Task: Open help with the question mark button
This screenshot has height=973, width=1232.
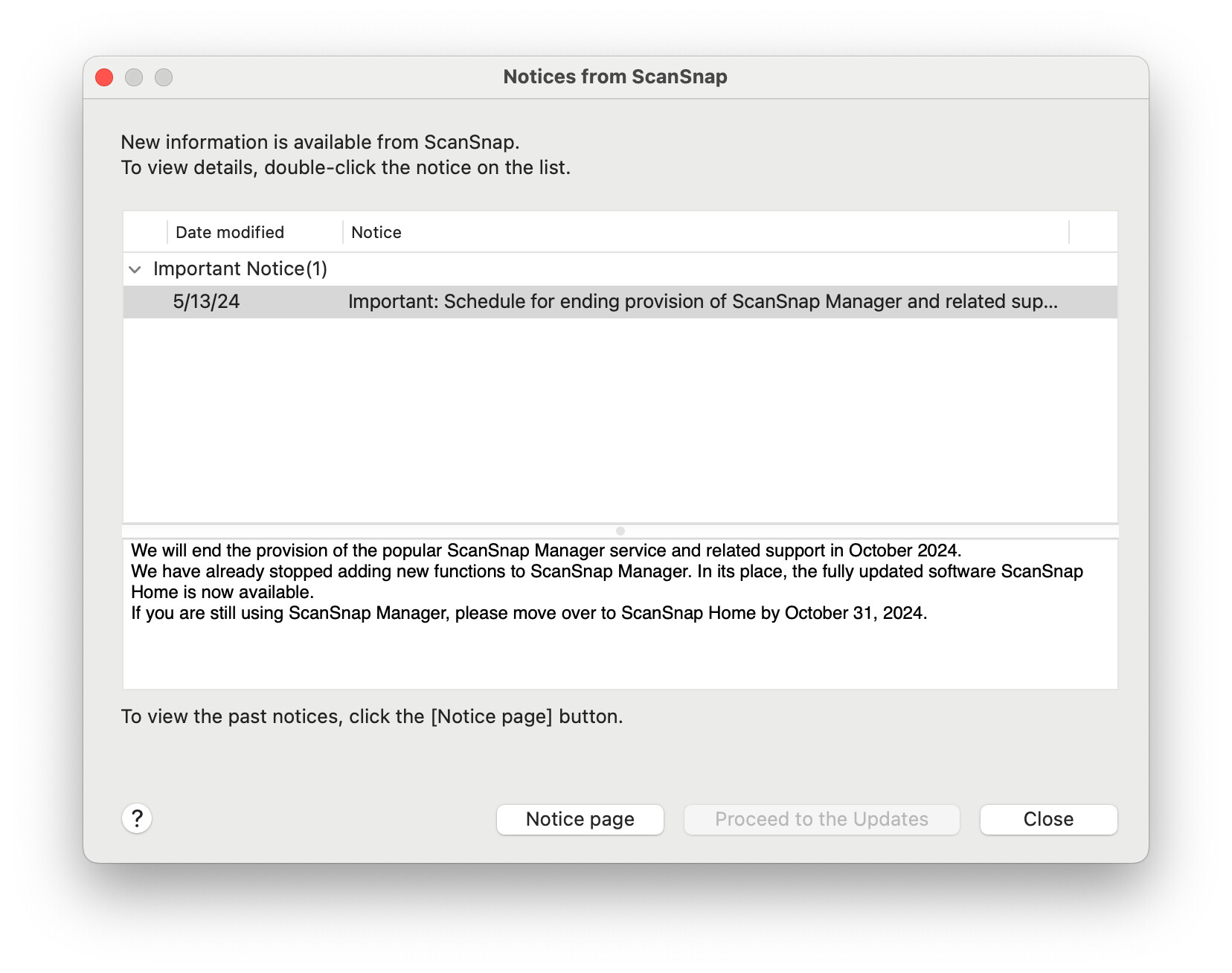Action: pos(137,818)
